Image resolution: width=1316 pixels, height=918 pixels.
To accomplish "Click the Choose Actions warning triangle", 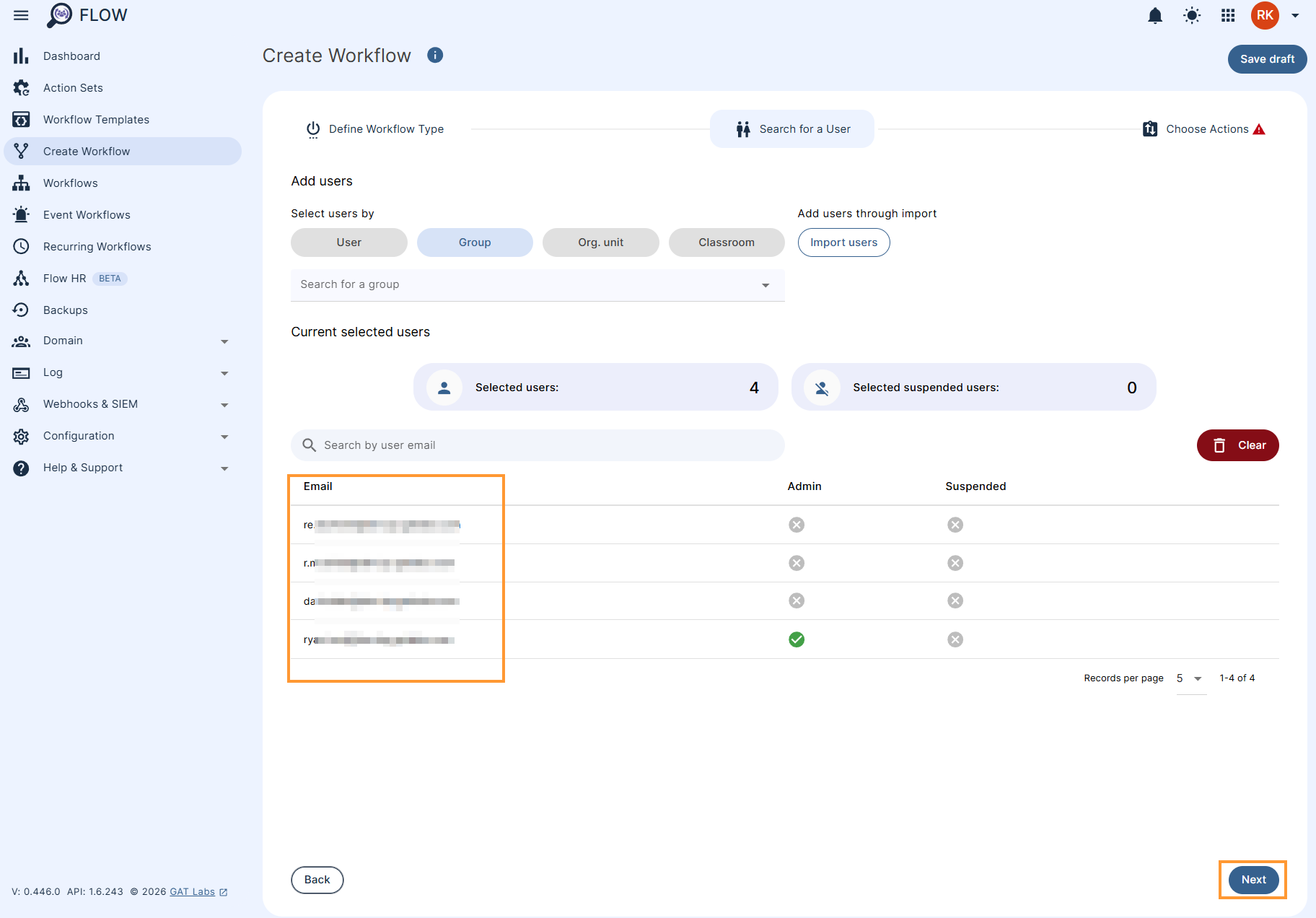I will pos(1259,129).
